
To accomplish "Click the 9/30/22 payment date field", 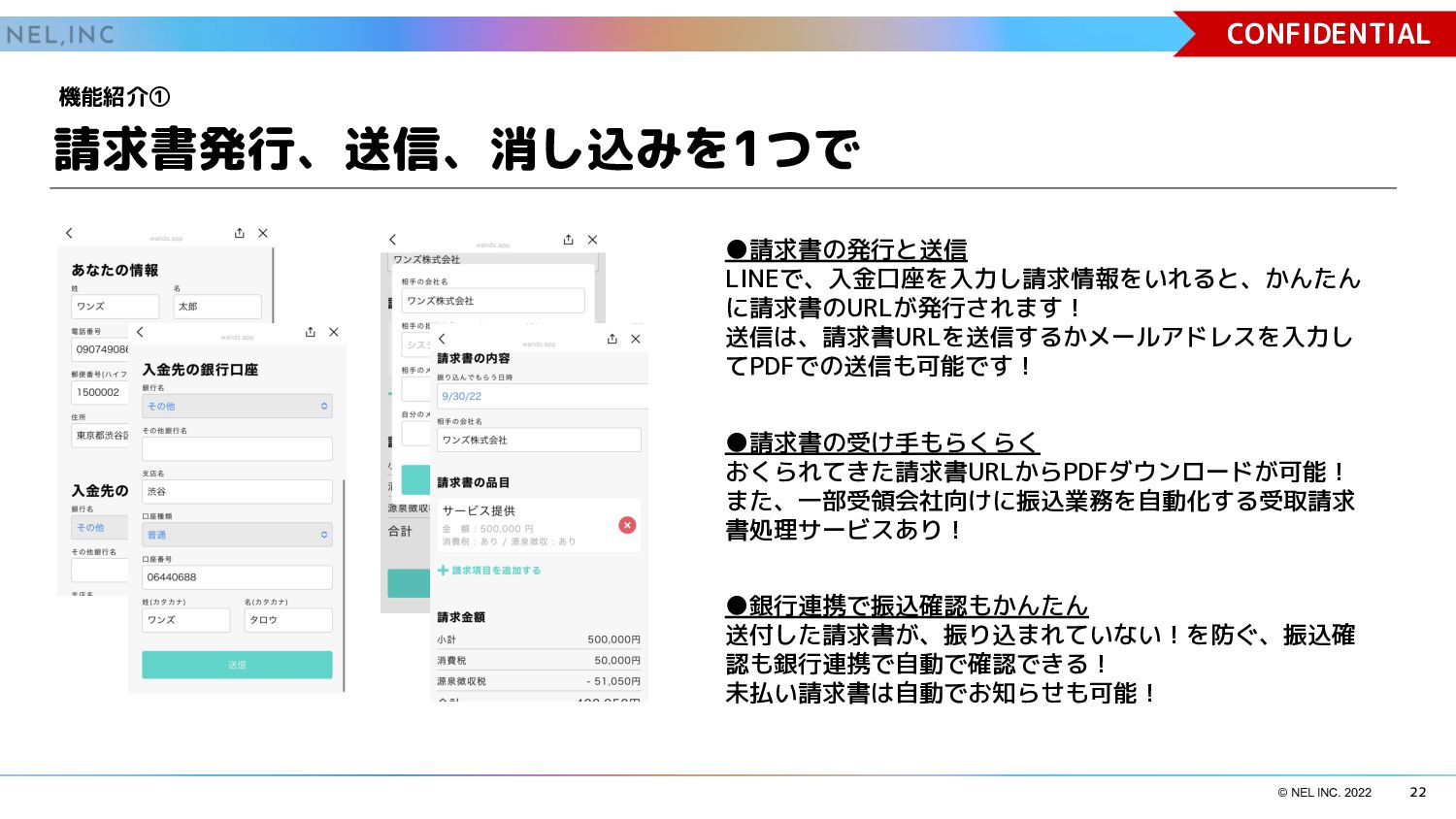I will coord(542,396).
